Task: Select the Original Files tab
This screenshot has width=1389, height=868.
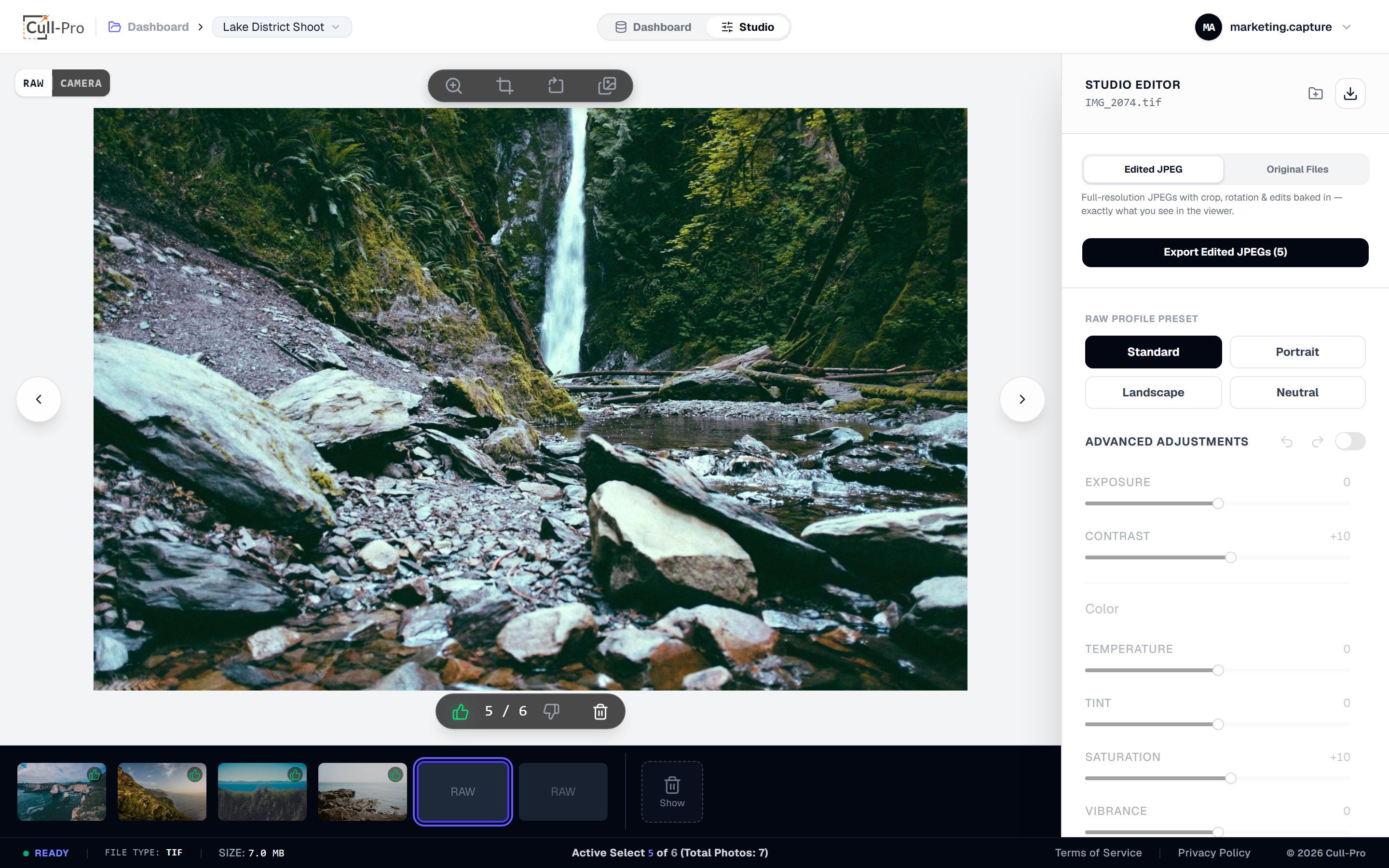Action: tap(1297, 169)
